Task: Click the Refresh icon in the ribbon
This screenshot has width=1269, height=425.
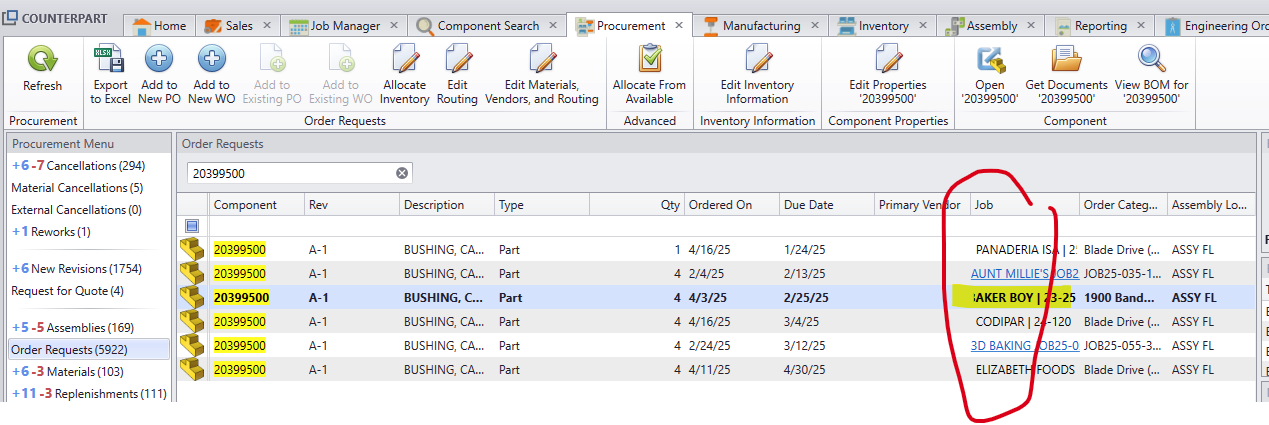Action: (42, 60)
